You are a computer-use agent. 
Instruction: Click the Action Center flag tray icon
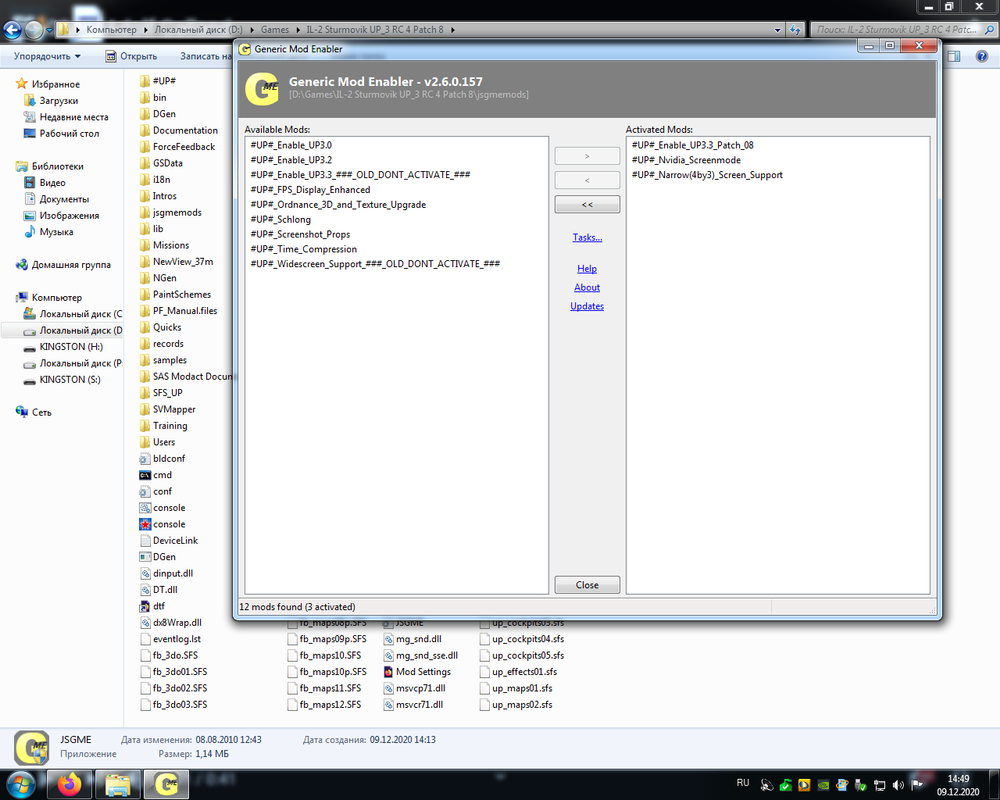tap(917, 785)
